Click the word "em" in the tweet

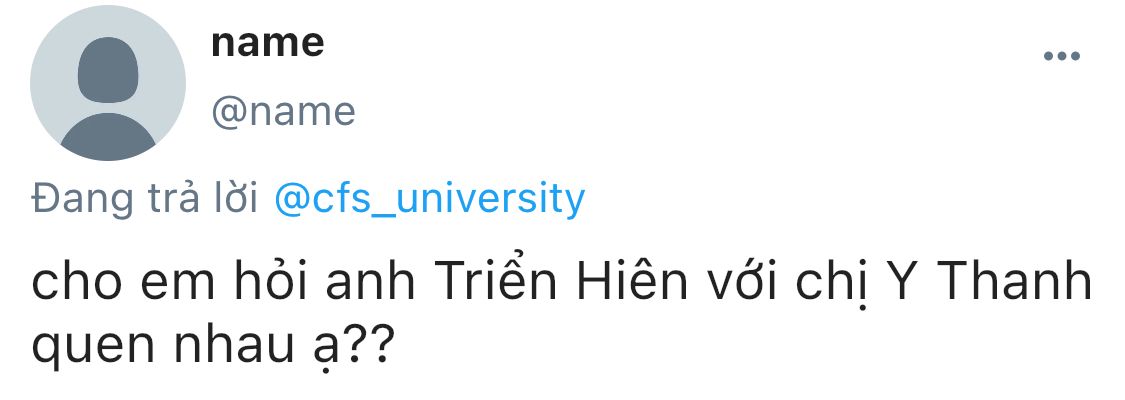click(x=167, y=284)
